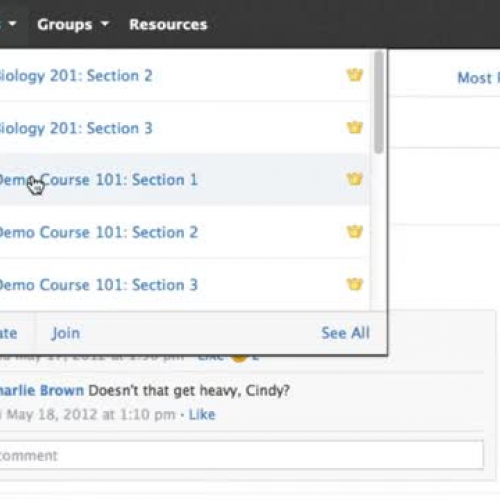
Task: Open Biology 201: Section 2 course
Action: pos(76,76)
